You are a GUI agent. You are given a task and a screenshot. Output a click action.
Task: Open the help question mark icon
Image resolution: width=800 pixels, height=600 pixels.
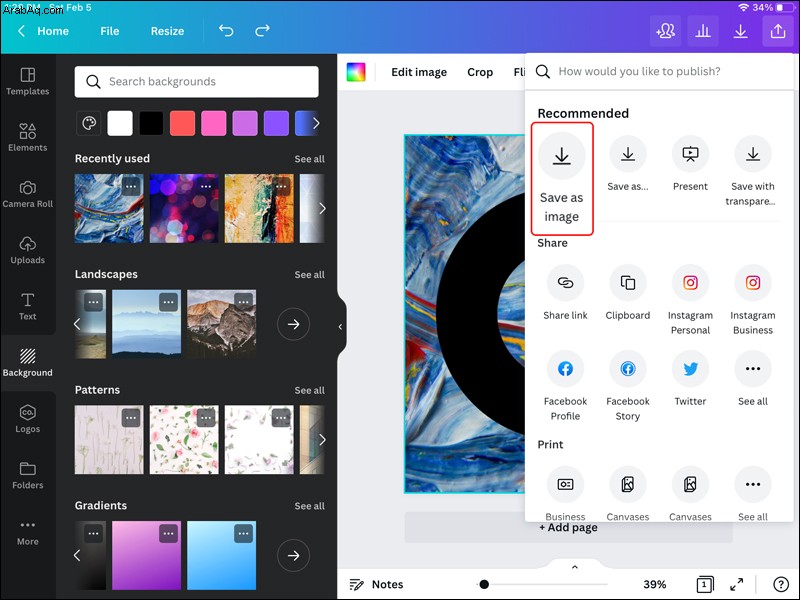point(781,584)
